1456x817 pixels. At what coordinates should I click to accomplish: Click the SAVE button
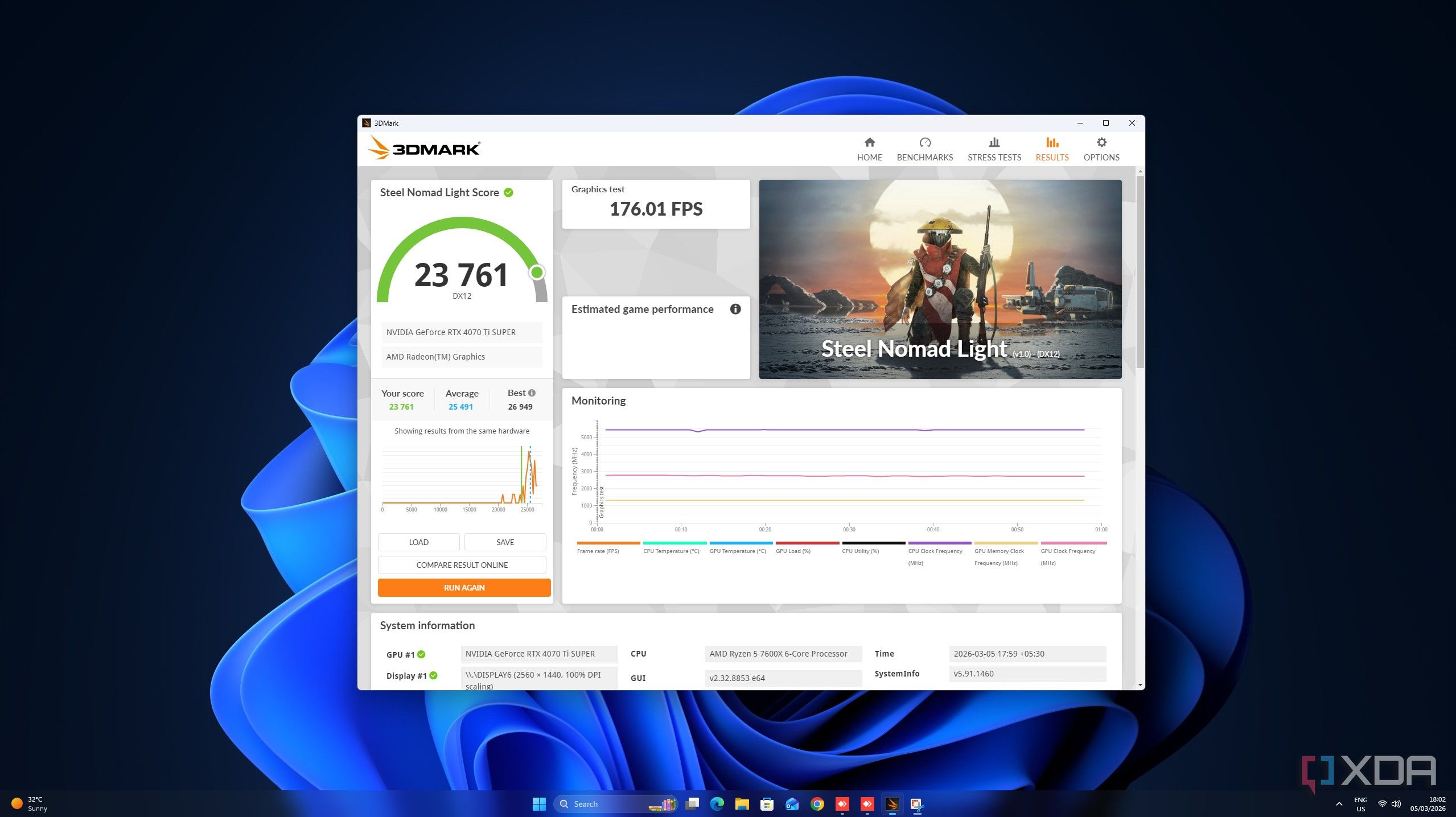tap(505, 542)
